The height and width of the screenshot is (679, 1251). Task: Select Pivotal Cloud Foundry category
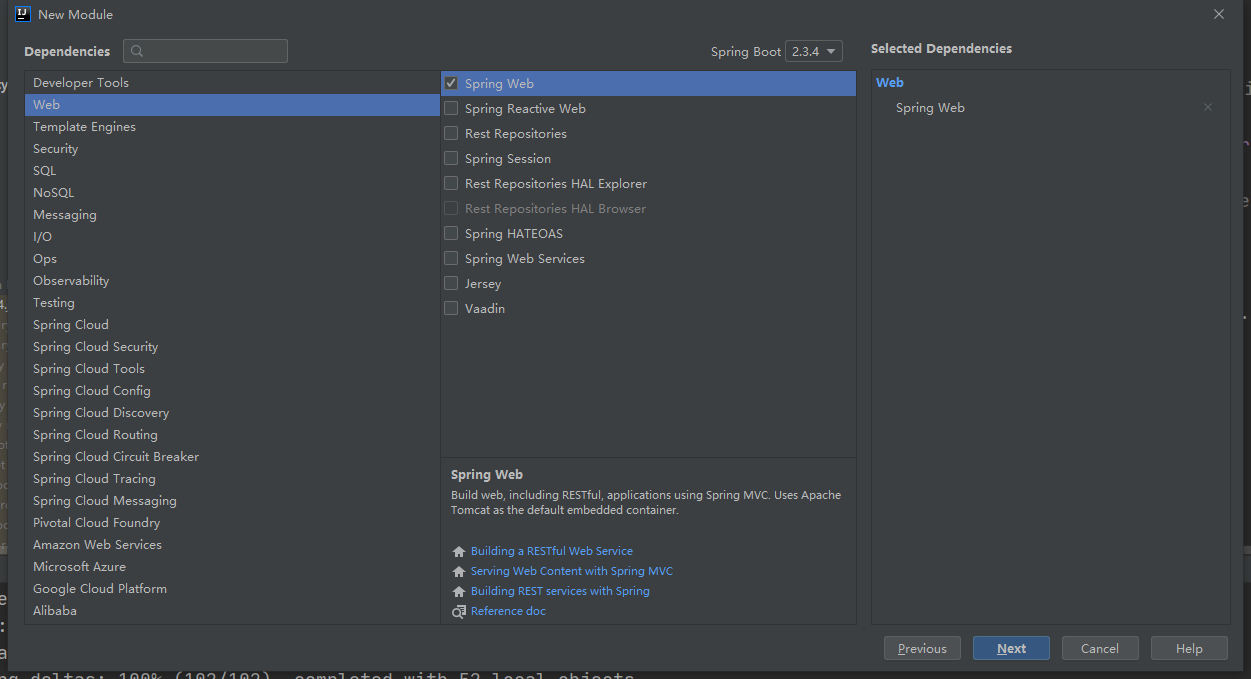tap(232, 523)
